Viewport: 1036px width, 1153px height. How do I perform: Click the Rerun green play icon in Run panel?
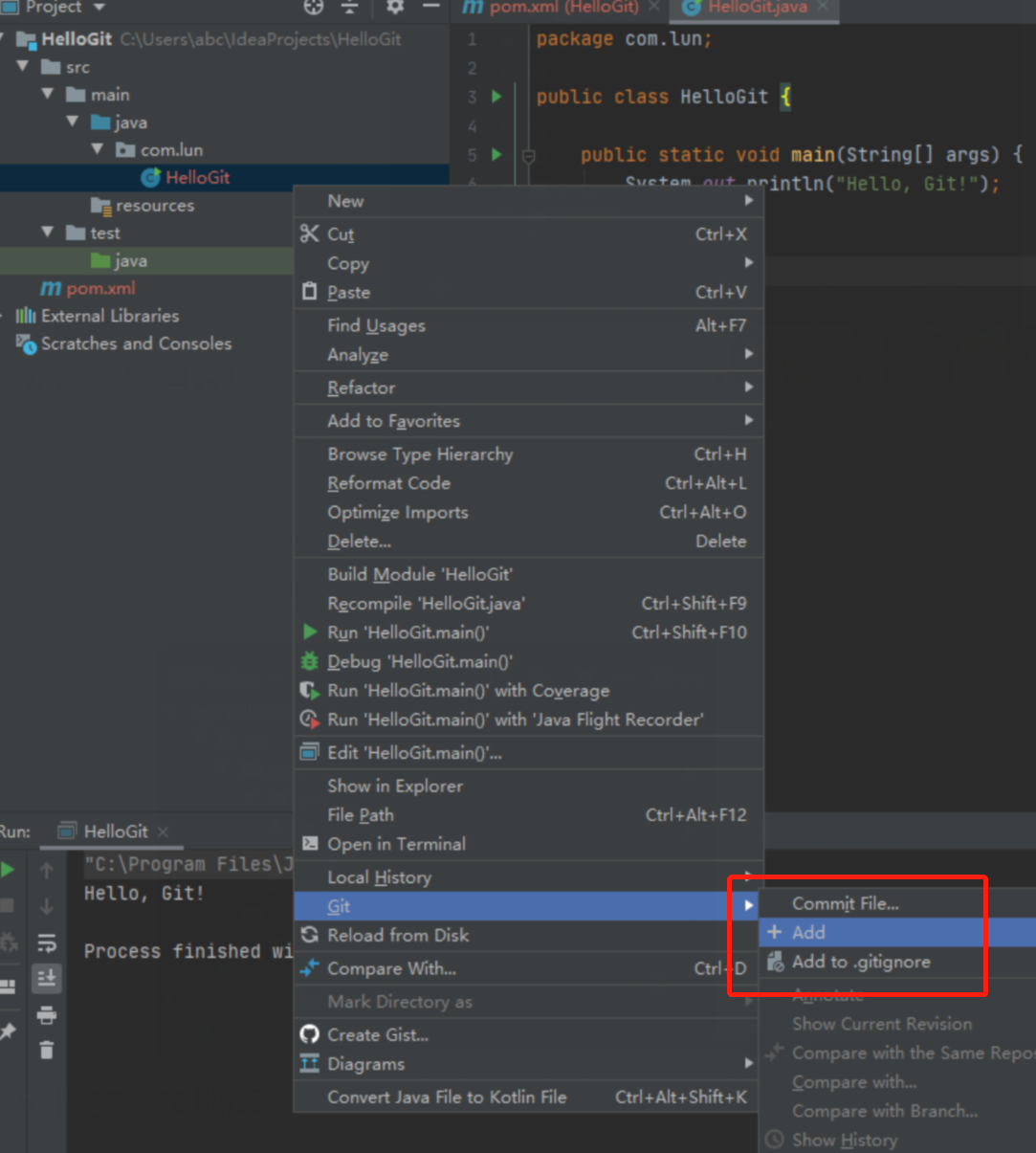pyautogui.click(x=8, y=870)
